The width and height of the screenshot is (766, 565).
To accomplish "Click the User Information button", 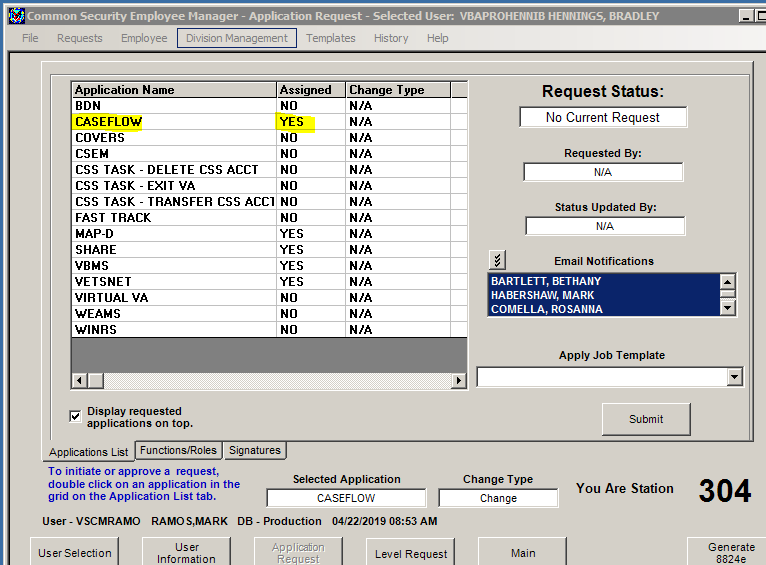I will coord(186,552).
